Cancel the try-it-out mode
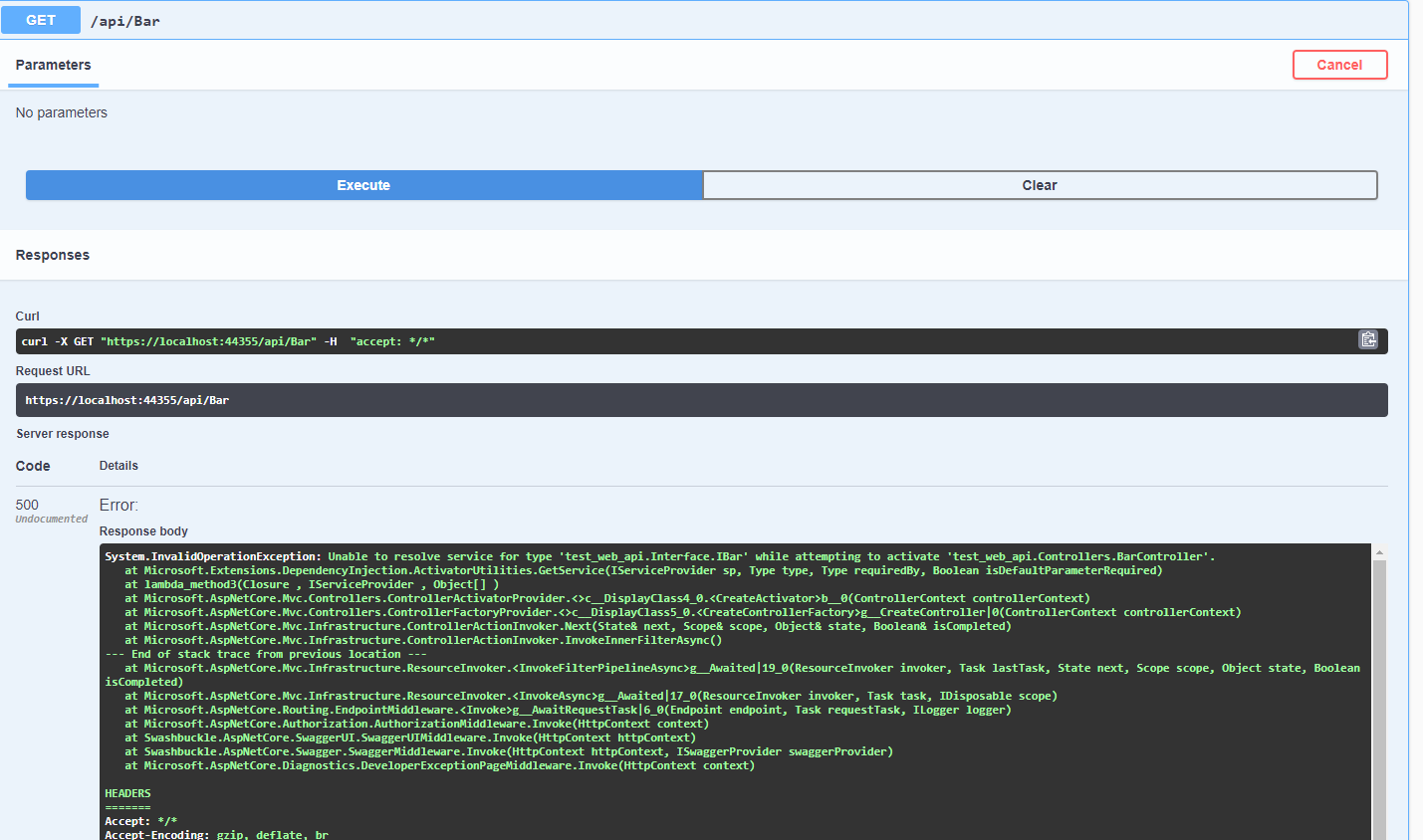 [1339, 65]
